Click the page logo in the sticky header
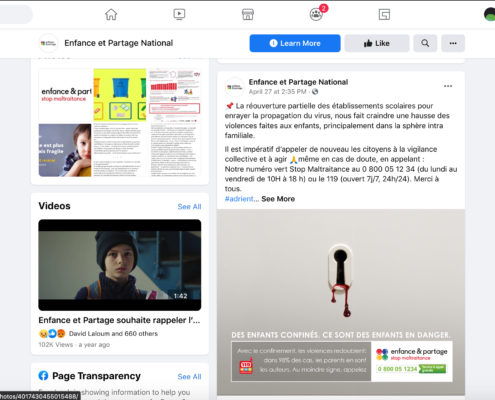This screenshot has height=400, width=495. tap(48, 43)
